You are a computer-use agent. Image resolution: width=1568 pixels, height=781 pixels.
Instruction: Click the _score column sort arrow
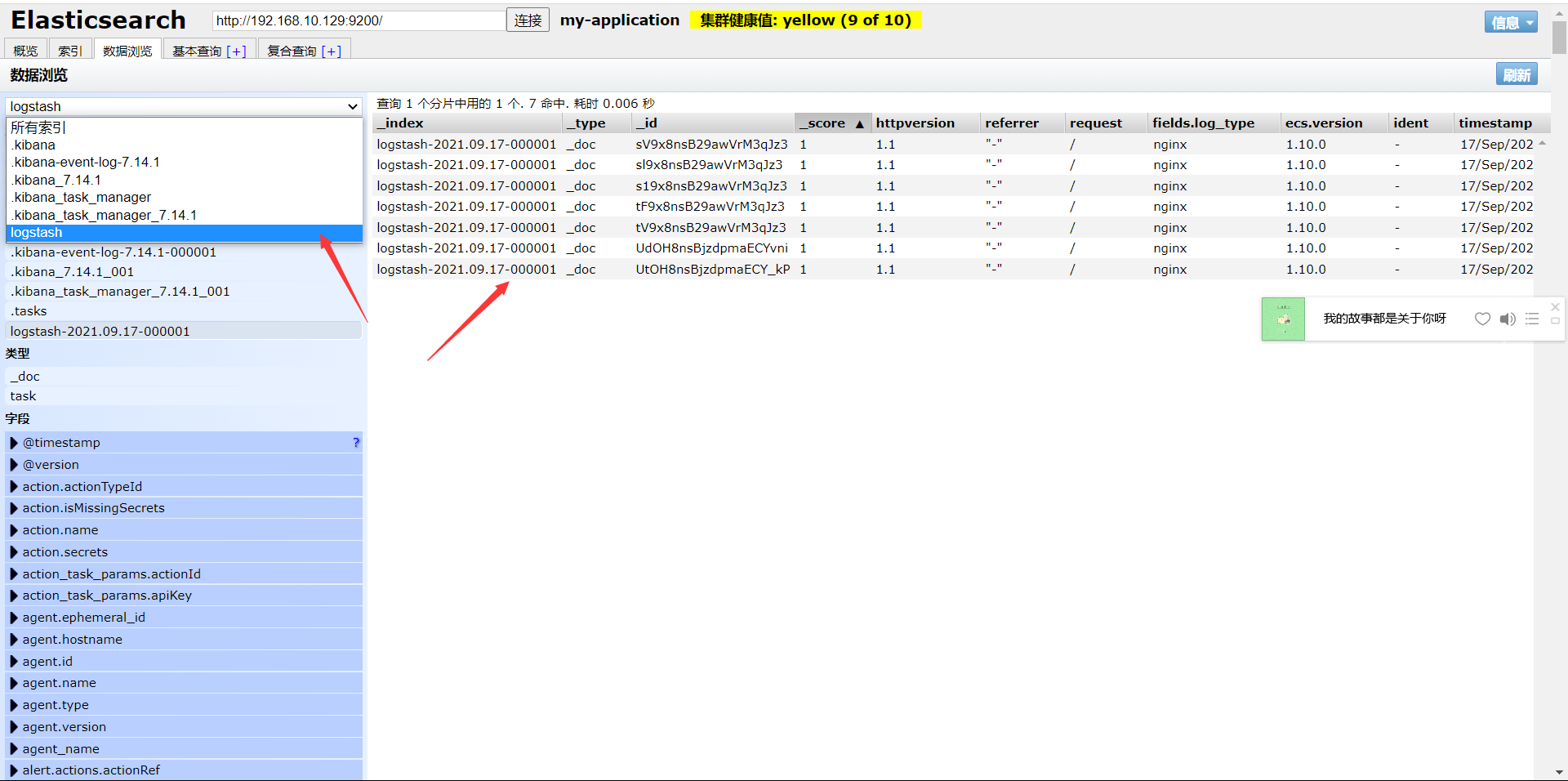pyautogui.click(x=859, y=123)
